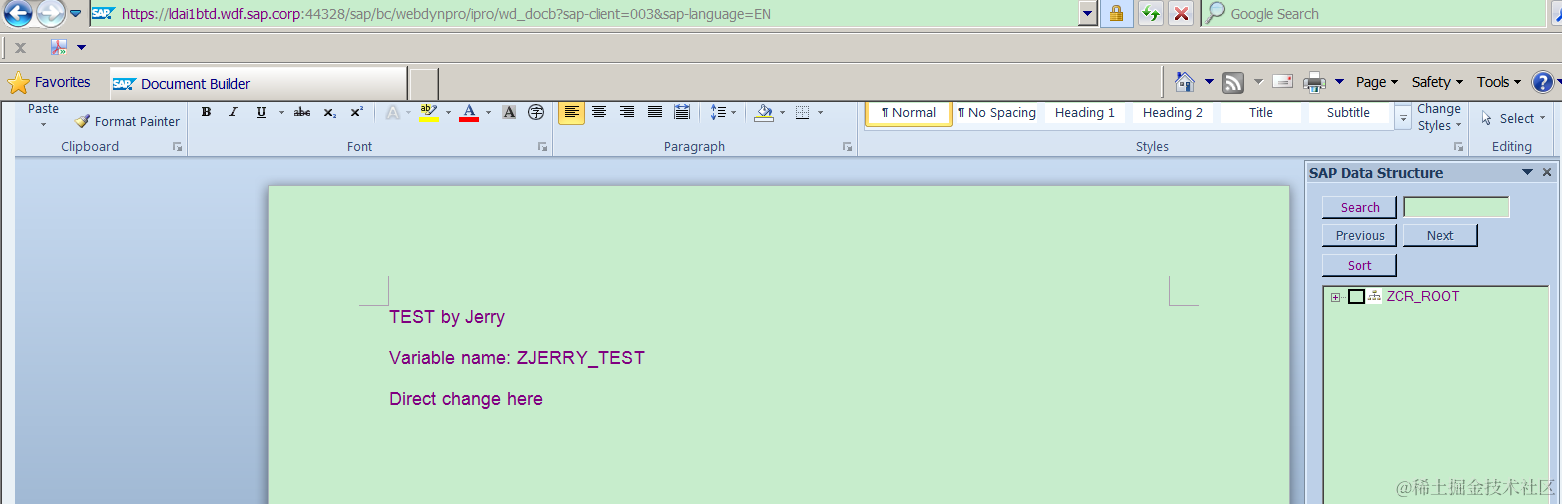Align text left
1562x504 pixels.
click(572, 112)
